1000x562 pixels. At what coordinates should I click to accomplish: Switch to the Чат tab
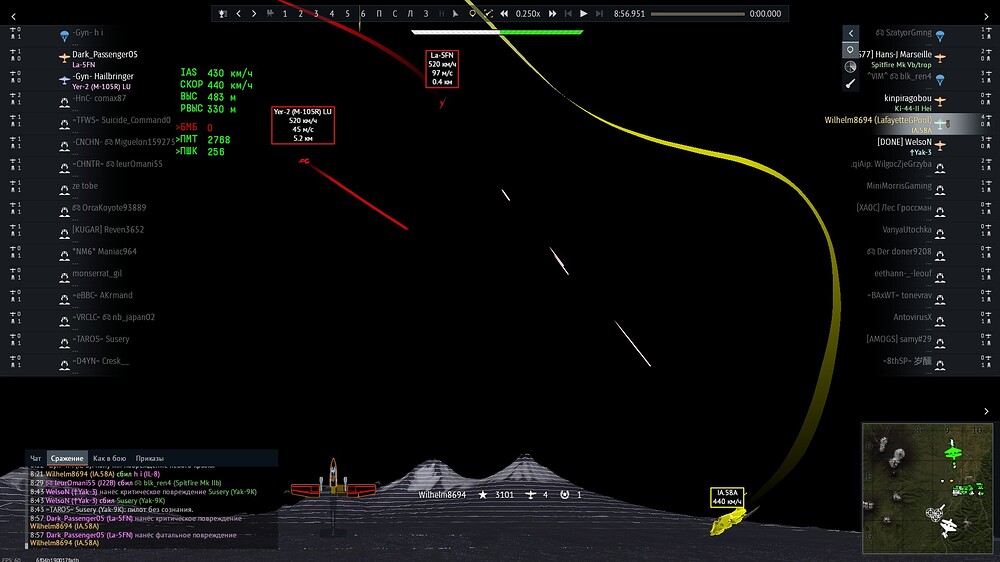point(36,458)
